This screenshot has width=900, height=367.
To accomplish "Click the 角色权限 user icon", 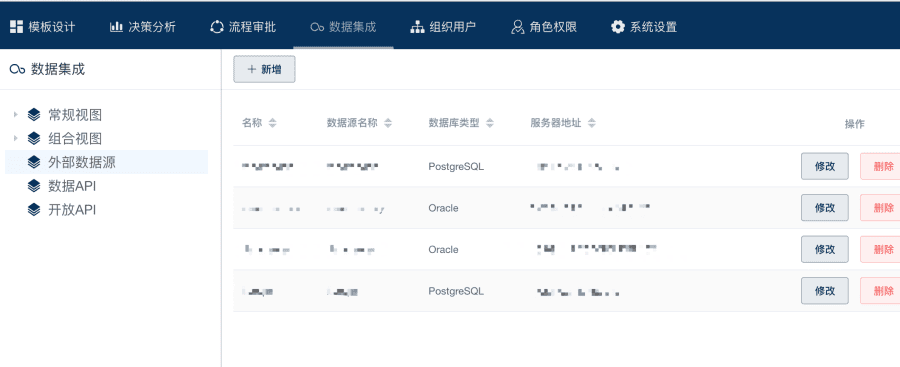I will click(x=518, y=27).
